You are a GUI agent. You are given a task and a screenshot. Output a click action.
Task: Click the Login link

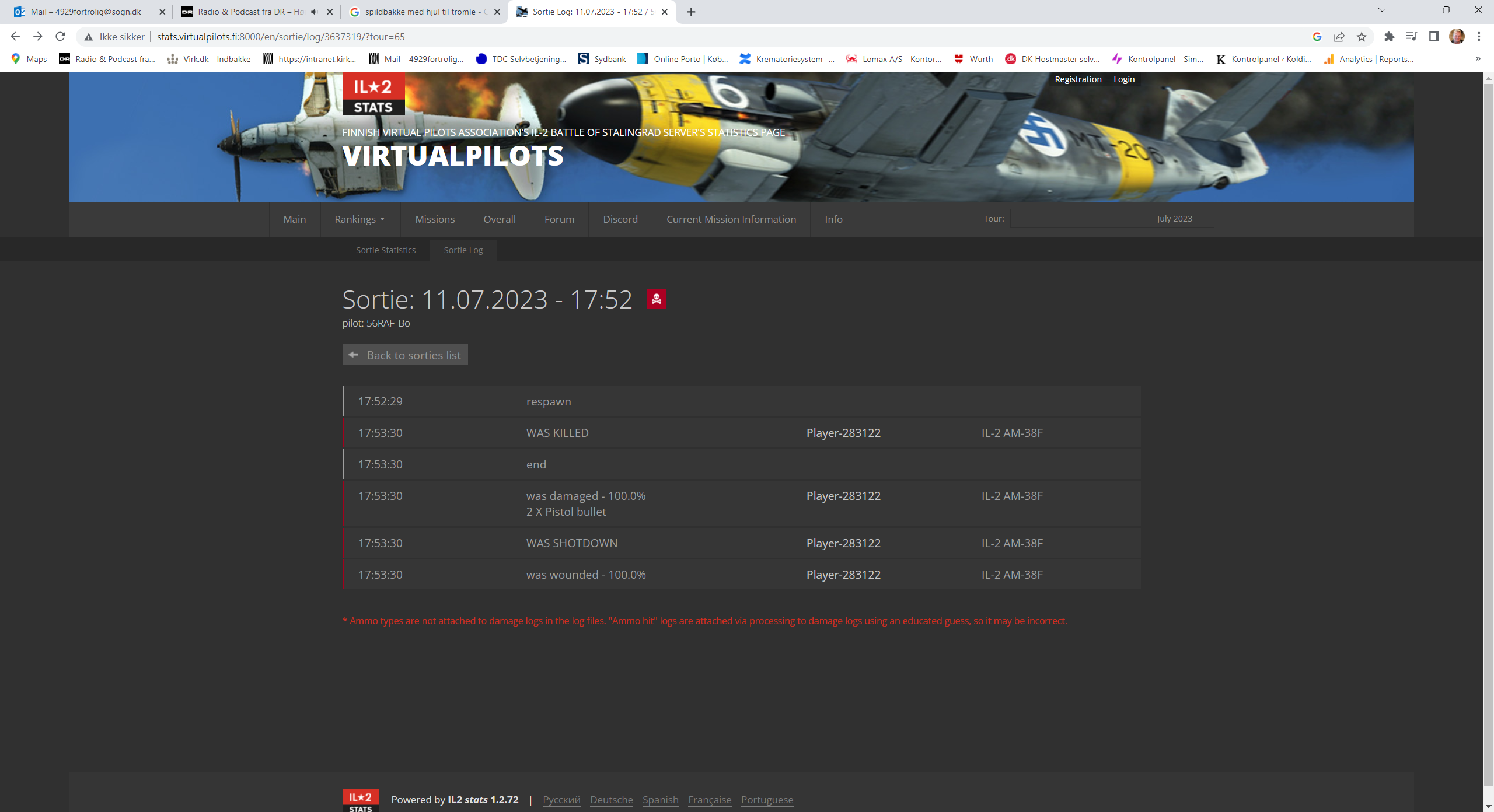(x=1123, y=79)
